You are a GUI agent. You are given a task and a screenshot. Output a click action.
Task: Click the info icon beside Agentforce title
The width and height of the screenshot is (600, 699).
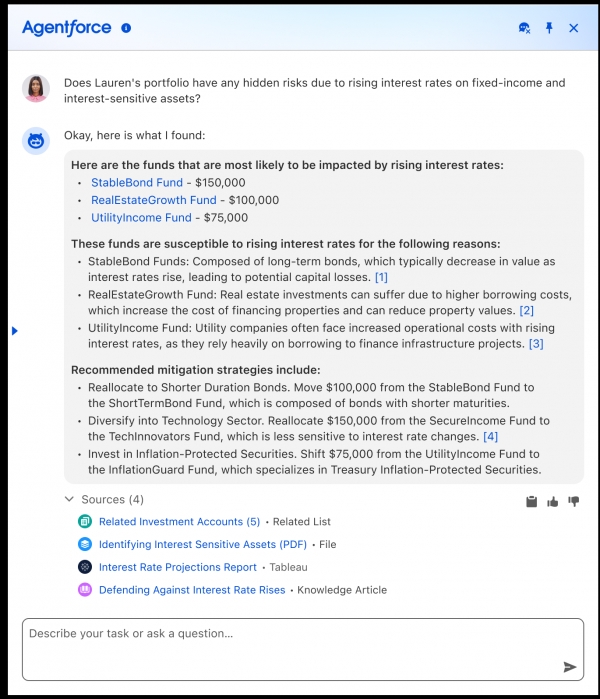point(126,28)
